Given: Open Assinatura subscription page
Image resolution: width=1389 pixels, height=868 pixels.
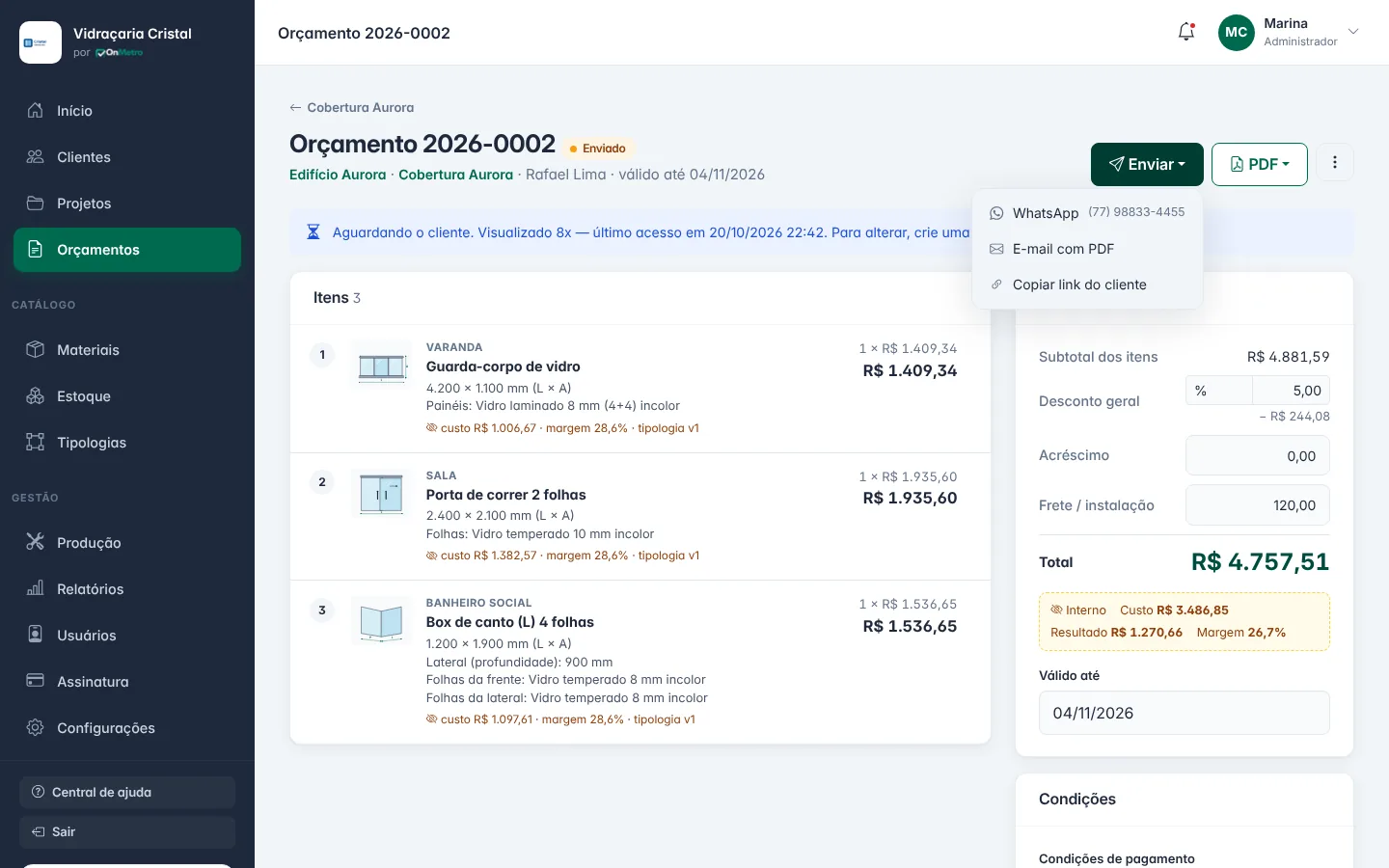Looking at the screenshot, I should 127,682.
